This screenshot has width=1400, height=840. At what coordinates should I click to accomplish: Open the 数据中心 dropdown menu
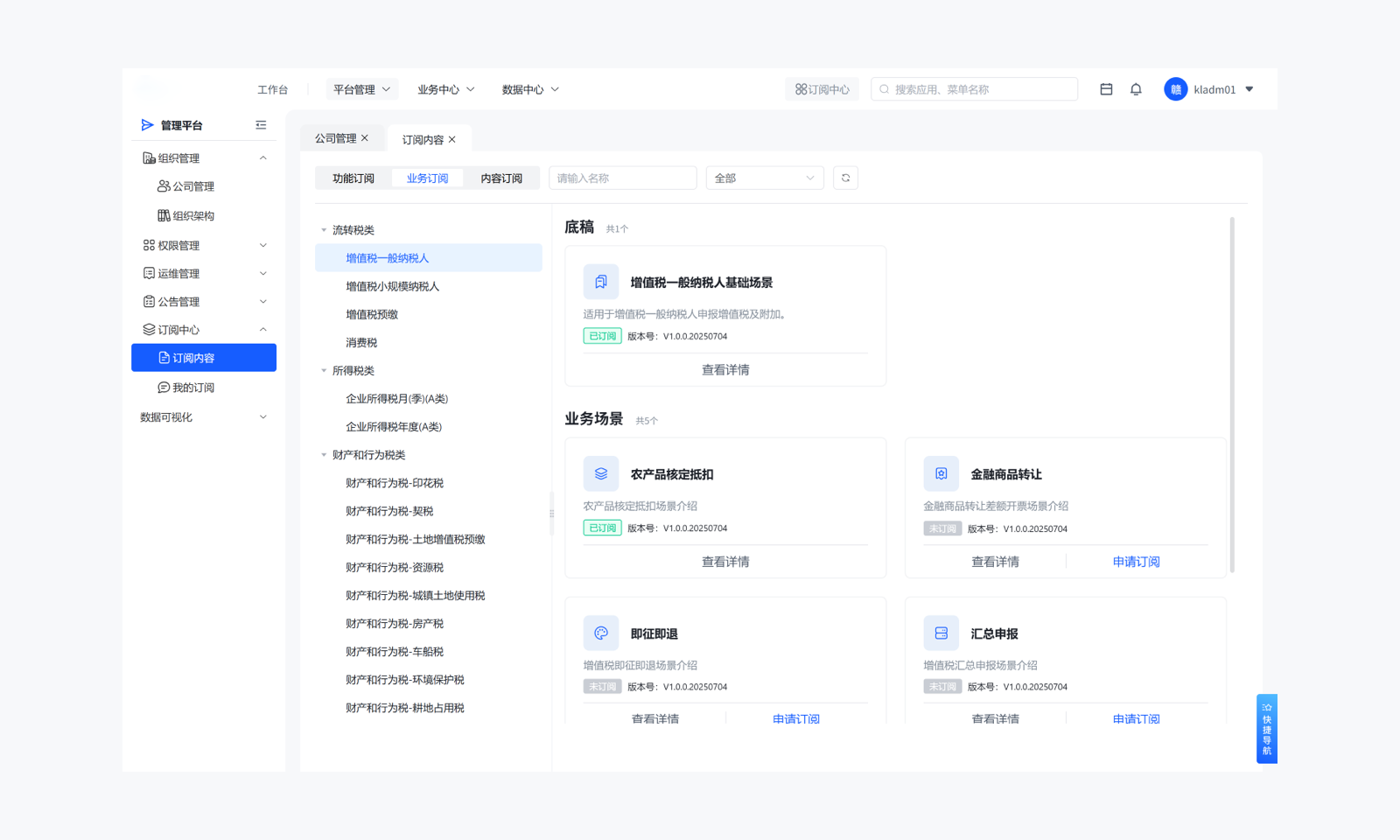530,89
